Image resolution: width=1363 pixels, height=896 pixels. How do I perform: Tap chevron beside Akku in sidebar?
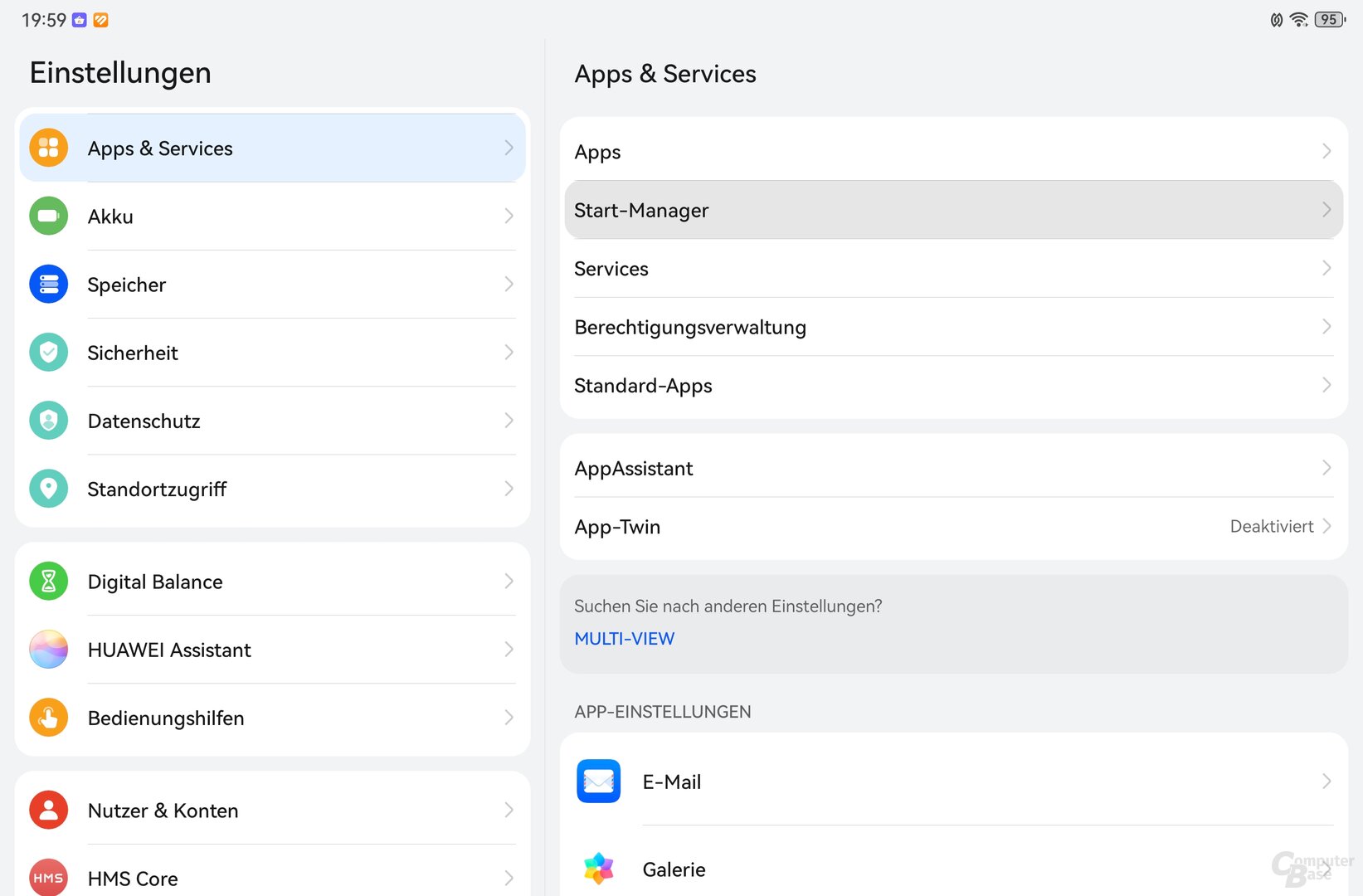coord(509,216)
